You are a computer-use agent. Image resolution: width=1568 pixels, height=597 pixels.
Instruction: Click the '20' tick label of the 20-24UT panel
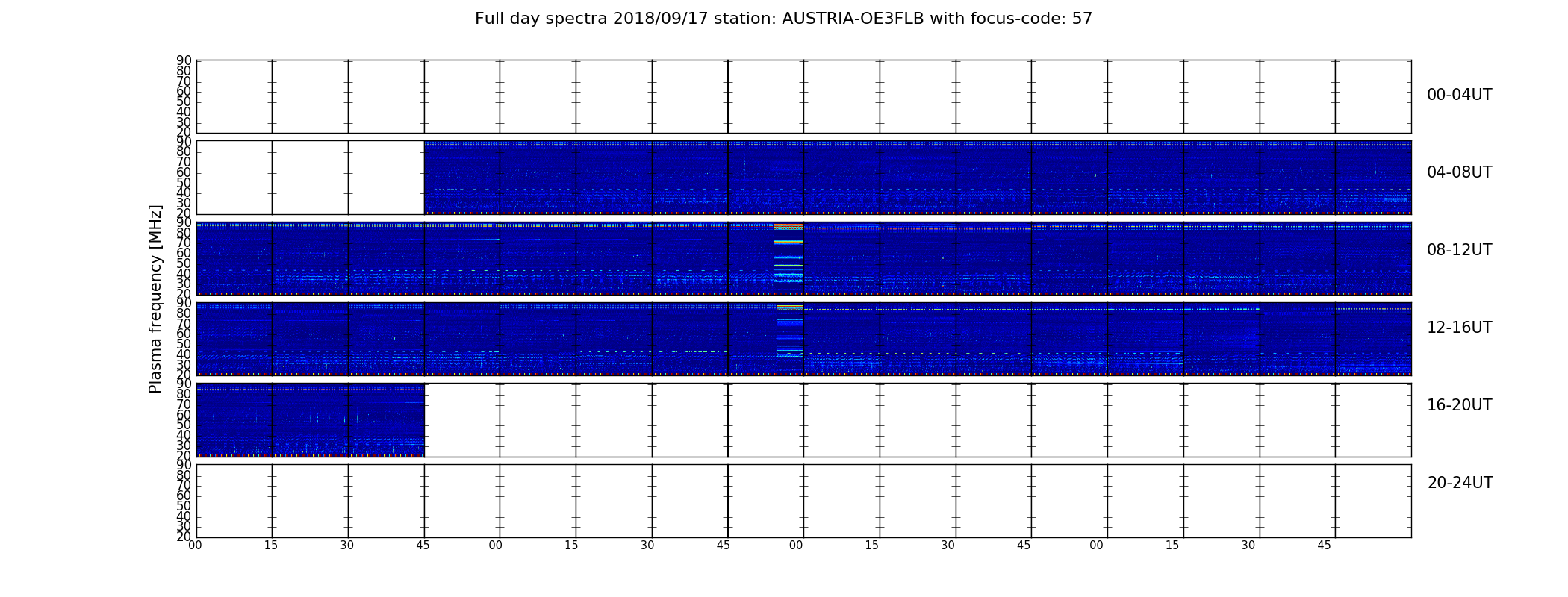click(184, 537)
